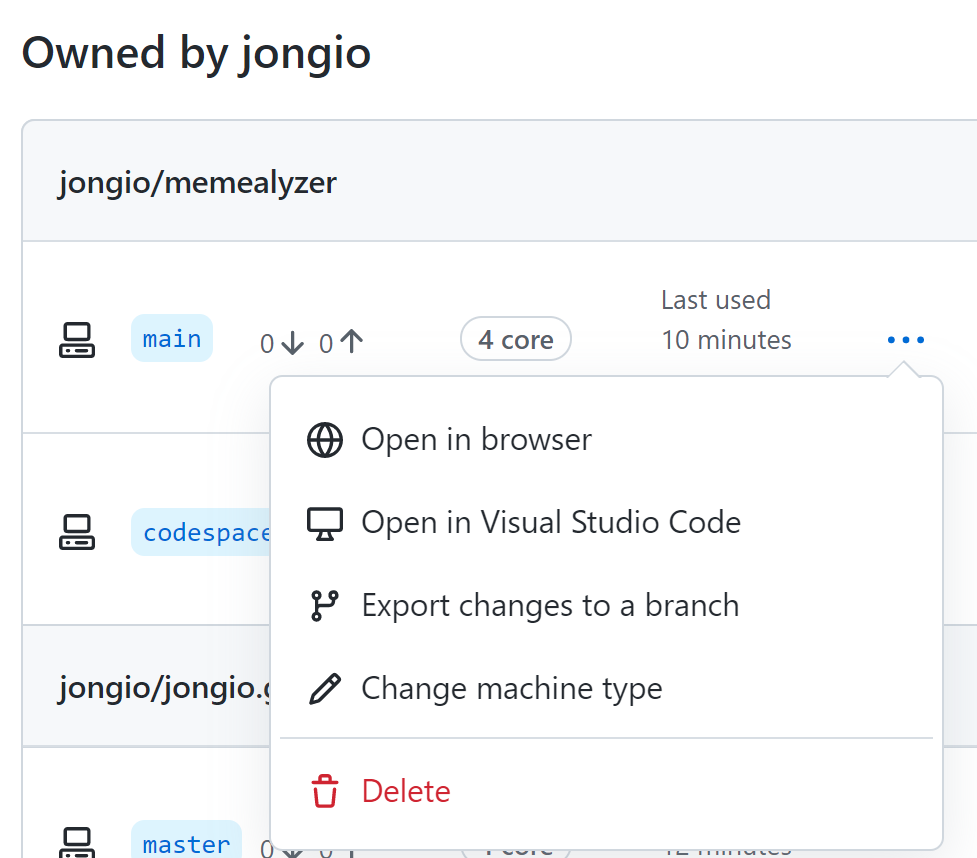Select the main branch label

coord(171,338)
